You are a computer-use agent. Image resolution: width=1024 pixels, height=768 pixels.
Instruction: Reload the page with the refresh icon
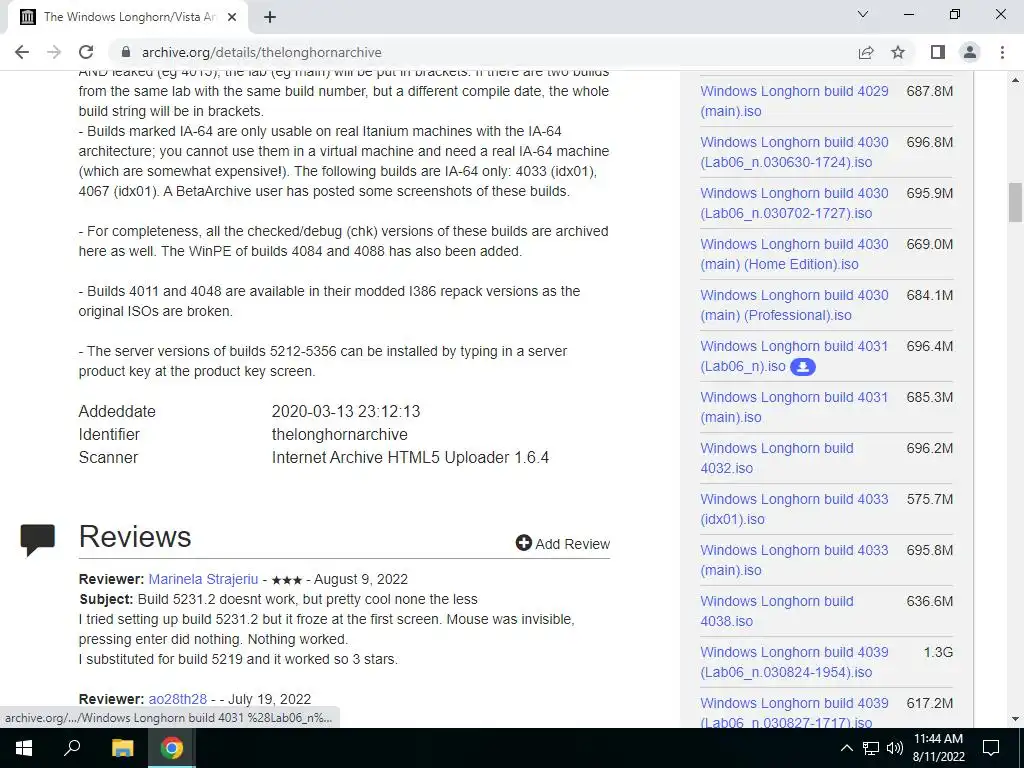pos(86,52)
